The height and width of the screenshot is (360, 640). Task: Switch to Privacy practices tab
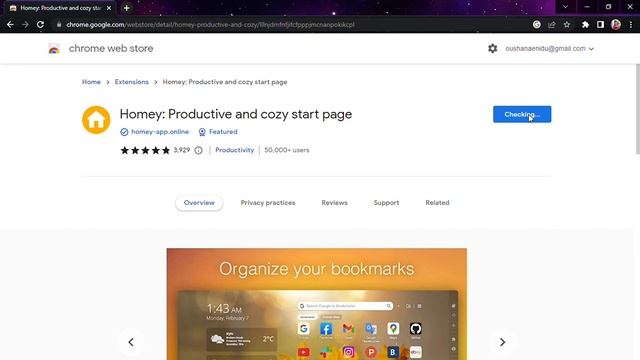click(268, 203)
